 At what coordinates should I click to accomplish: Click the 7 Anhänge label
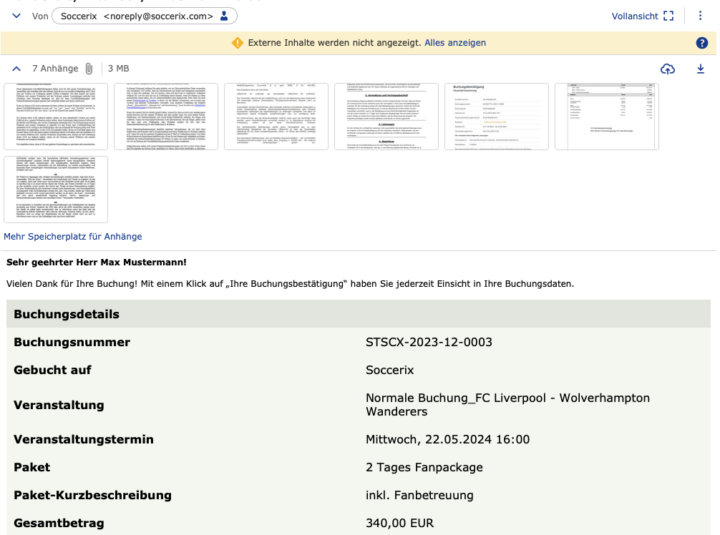pyautogui.click(x=55, y=68)
